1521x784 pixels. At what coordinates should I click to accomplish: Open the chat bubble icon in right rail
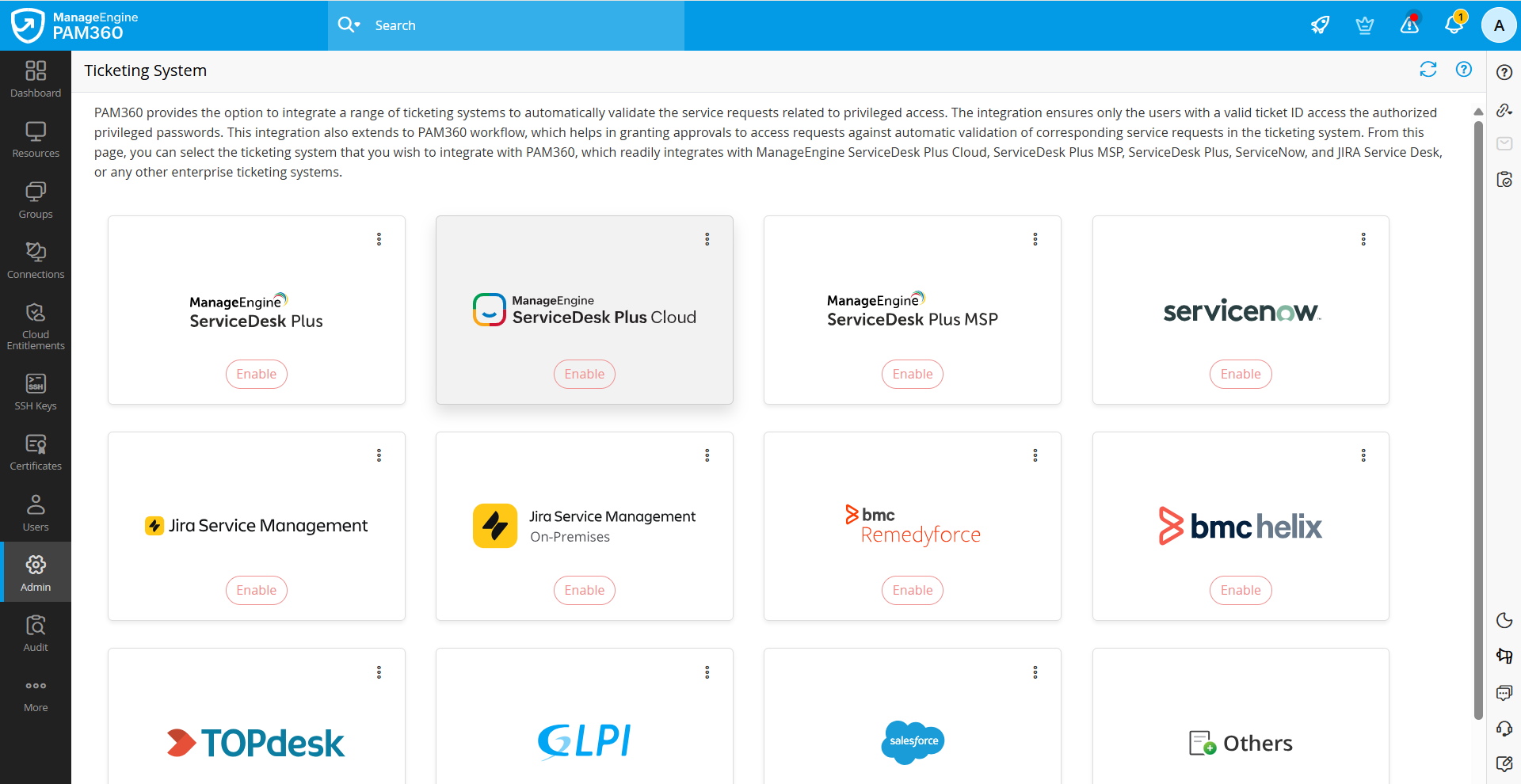tap(1504, 693)
